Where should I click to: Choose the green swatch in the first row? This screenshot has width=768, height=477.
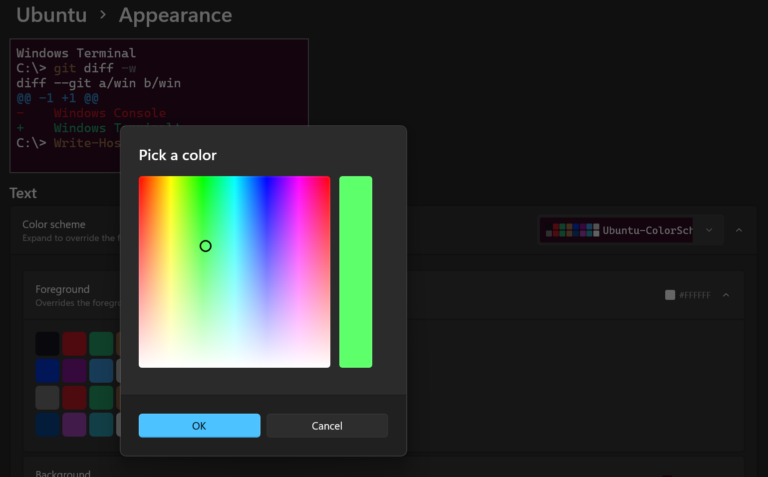point(101,344)
